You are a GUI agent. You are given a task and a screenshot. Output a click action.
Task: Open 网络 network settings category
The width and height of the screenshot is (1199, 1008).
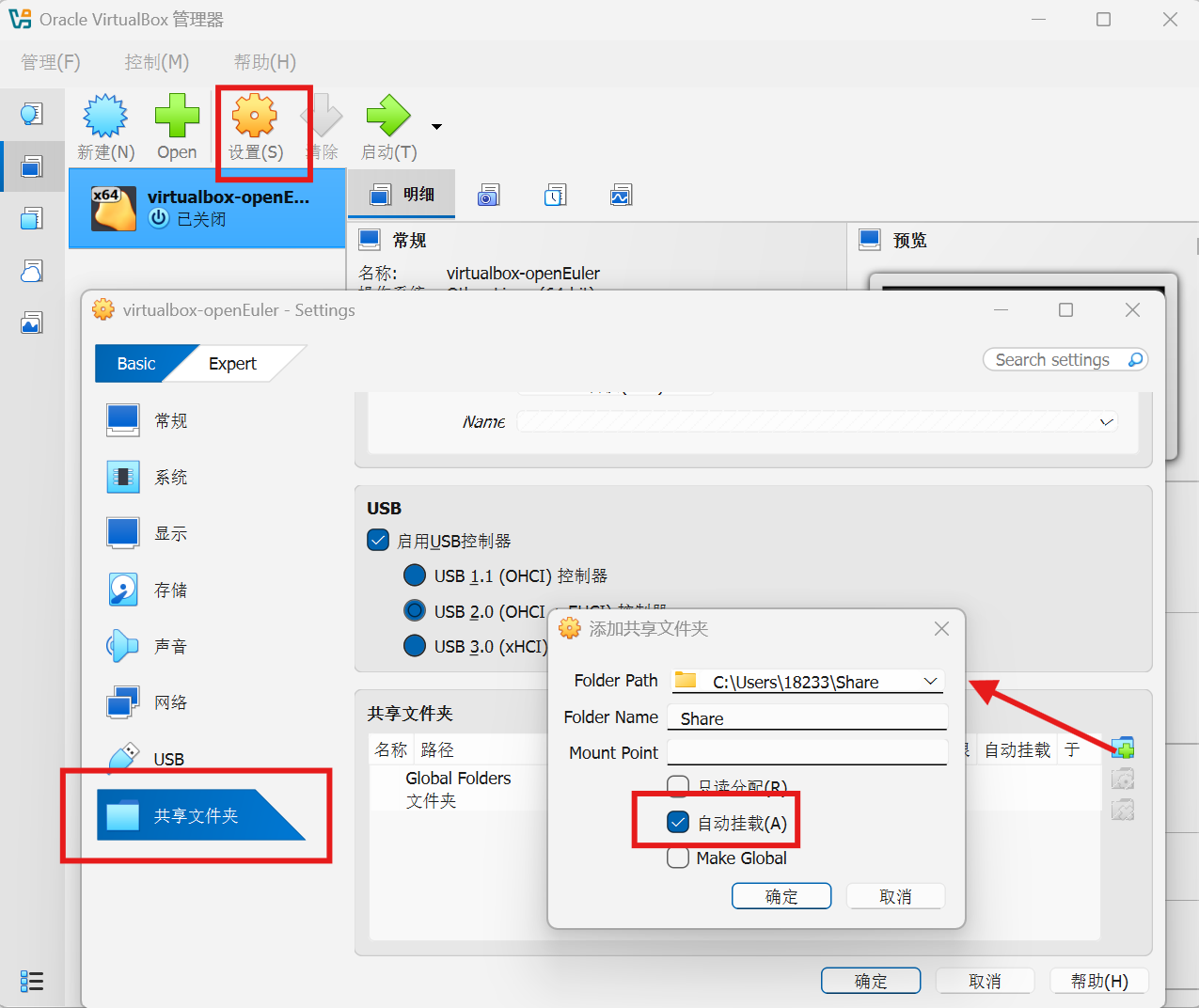pyautogui.click(x=170, y=702)
